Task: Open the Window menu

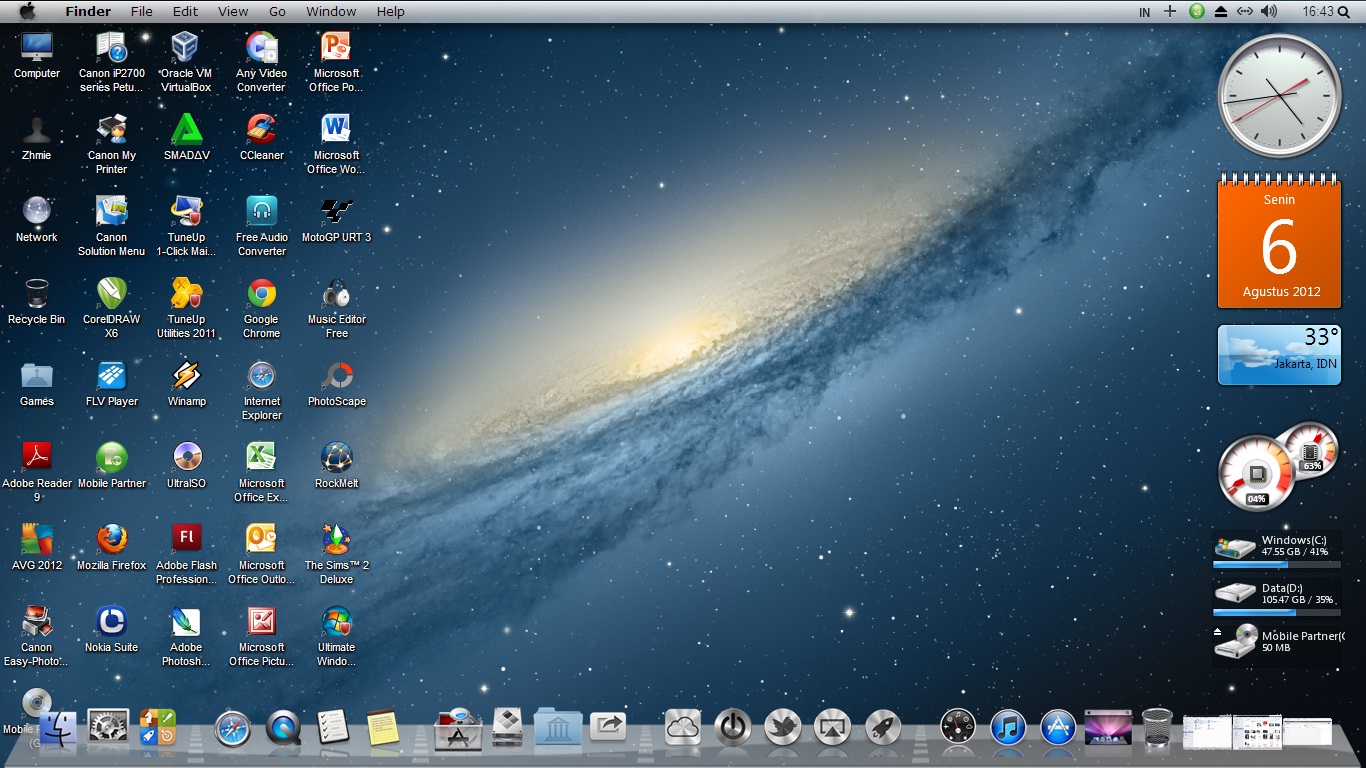Action: coord(330,11)
